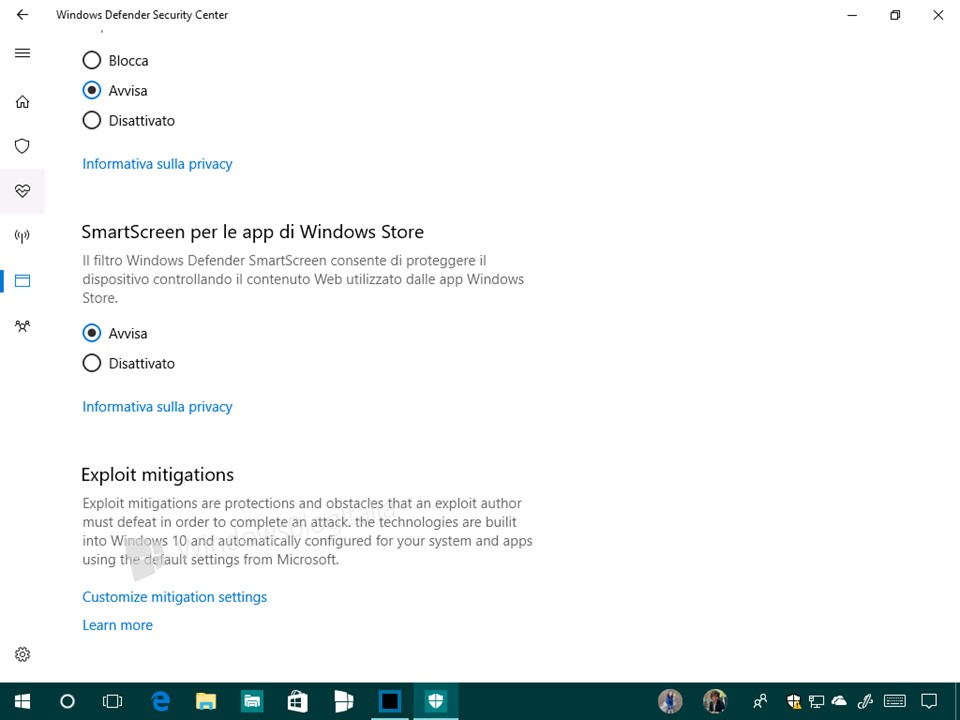This screenshot has width=960, height=720.
Task: Open Firewall & network protection antenna icon
Action: tap(23, 236)
